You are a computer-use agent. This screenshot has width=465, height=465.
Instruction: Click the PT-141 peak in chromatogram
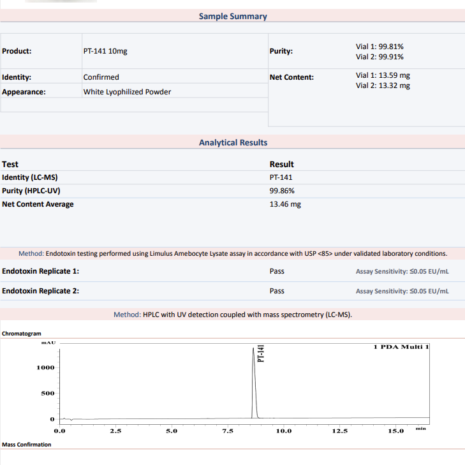click(x=254, y=383)
